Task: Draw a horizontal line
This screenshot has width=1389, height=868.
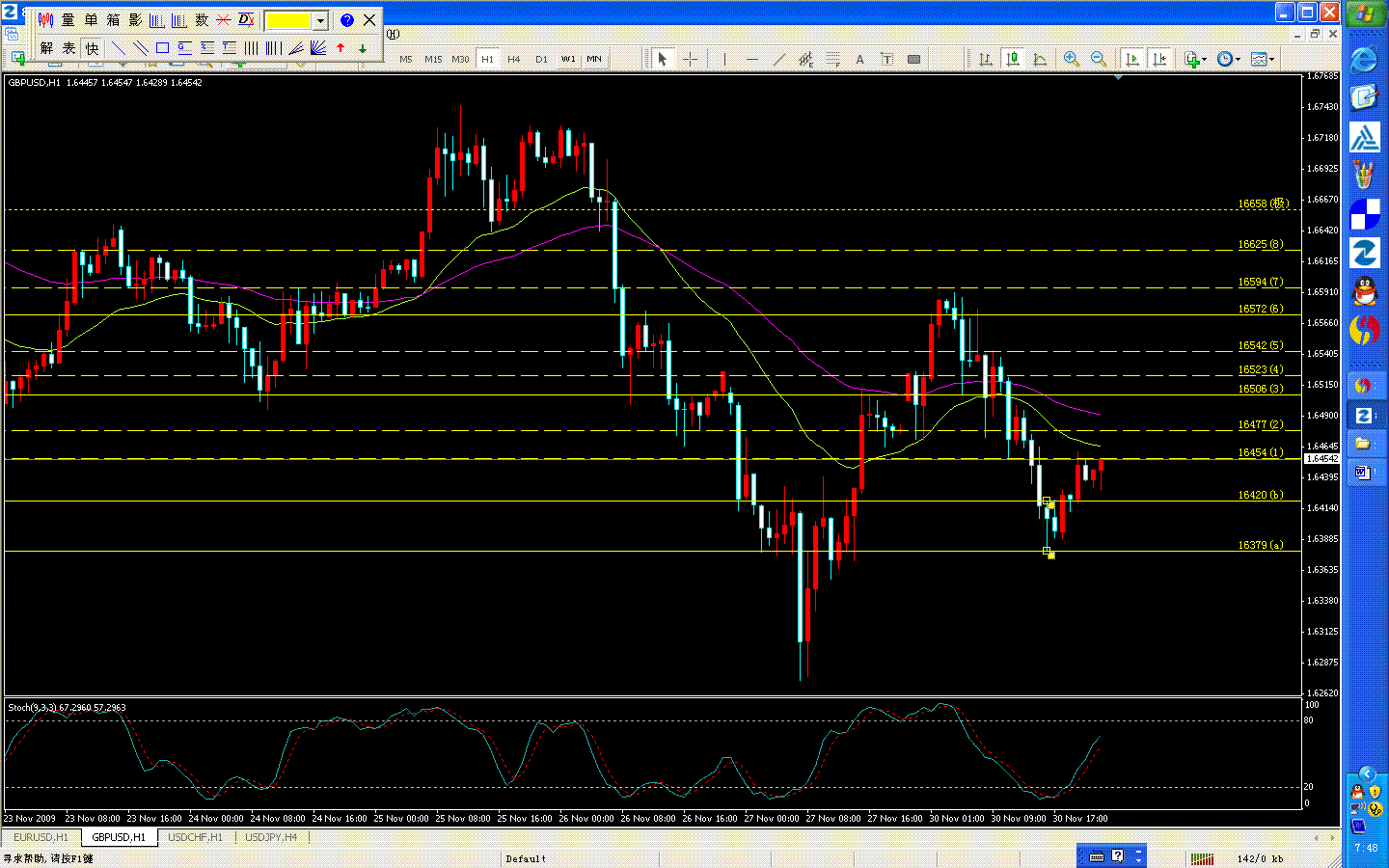Action: tap(752, 59)
